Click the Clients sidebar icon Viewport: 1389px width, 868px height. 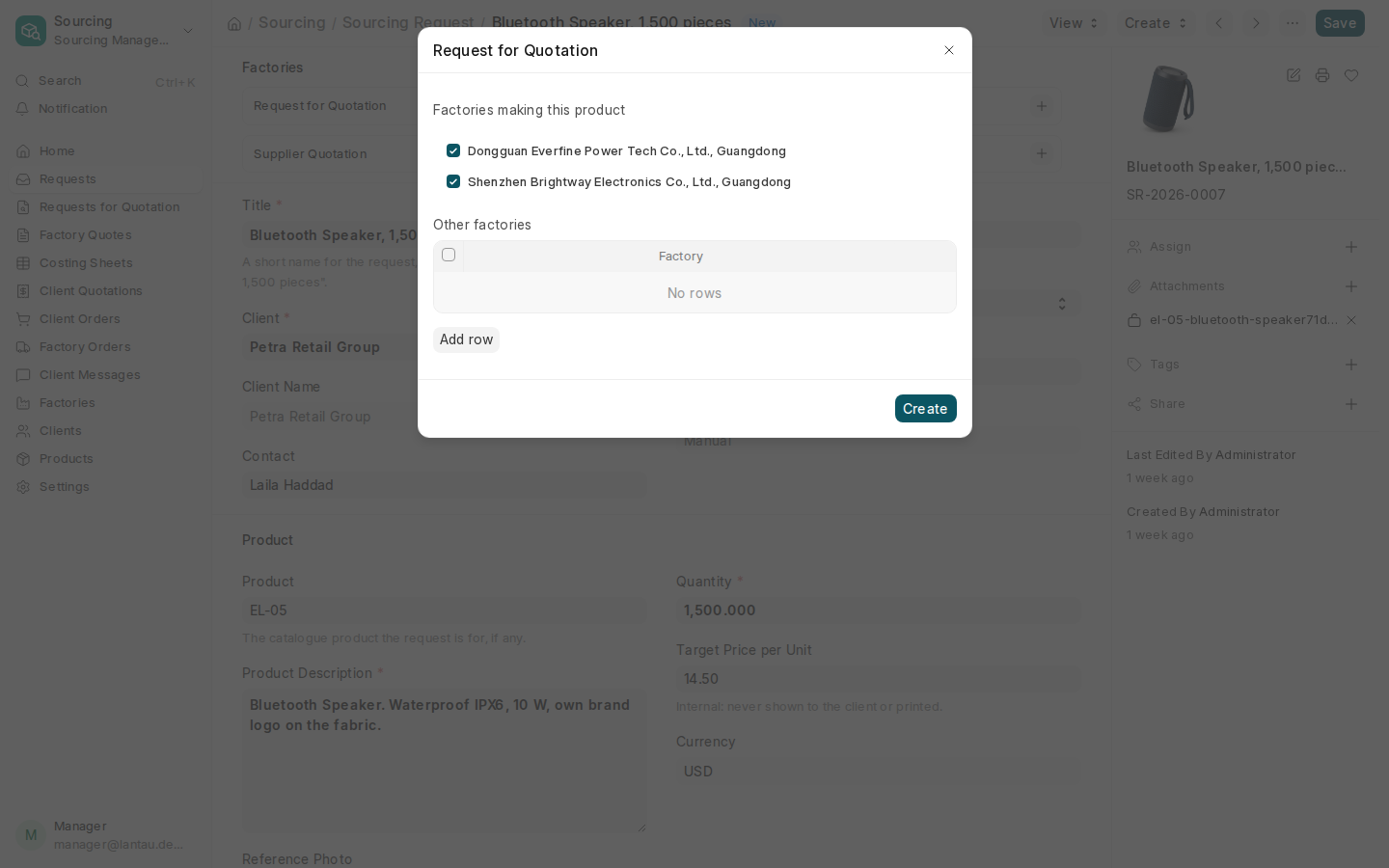coord(23,431)
